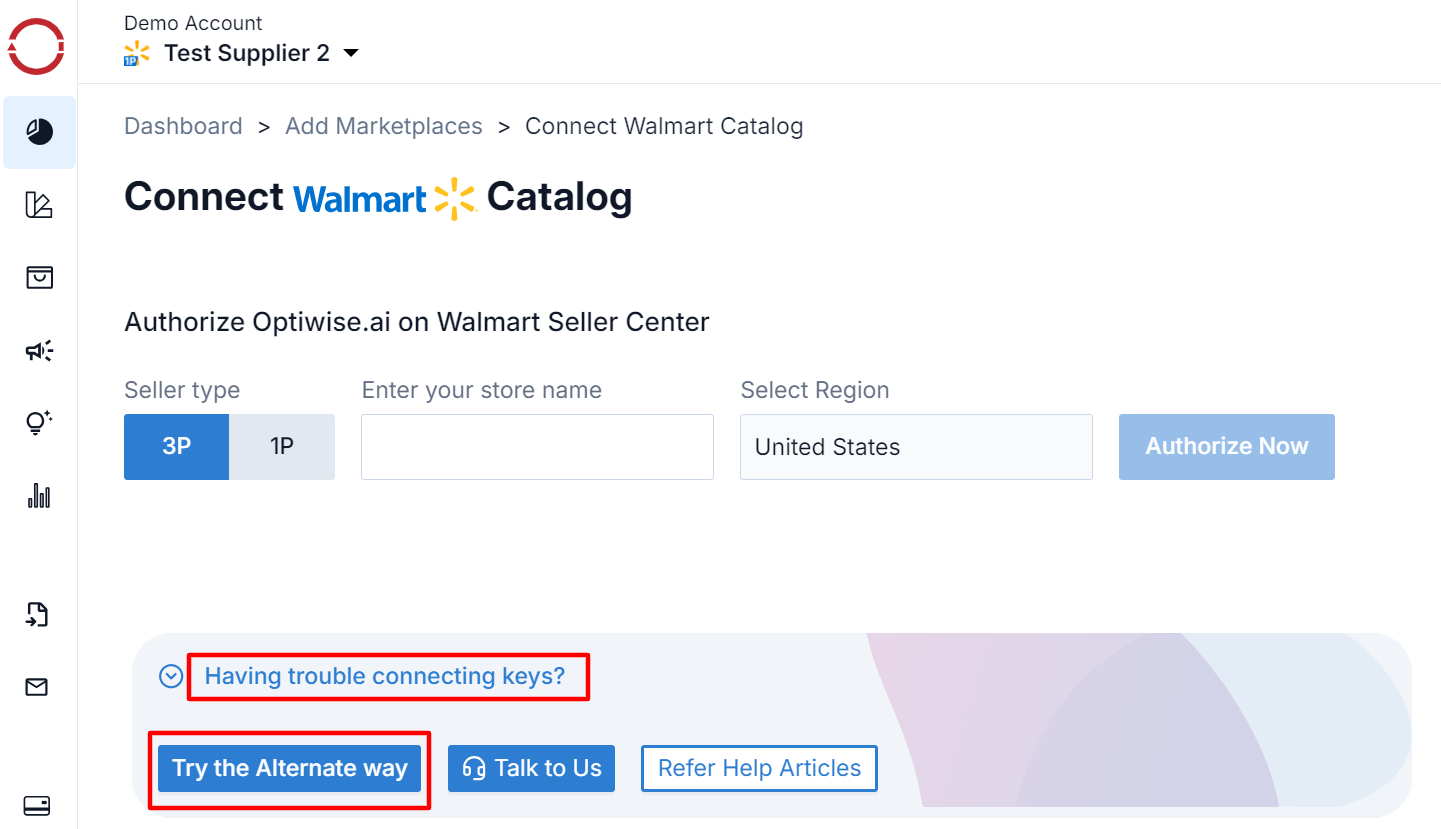Open the design ruler sidebar icon
The image size is (1441, 829).
click(x=39, y=205)
